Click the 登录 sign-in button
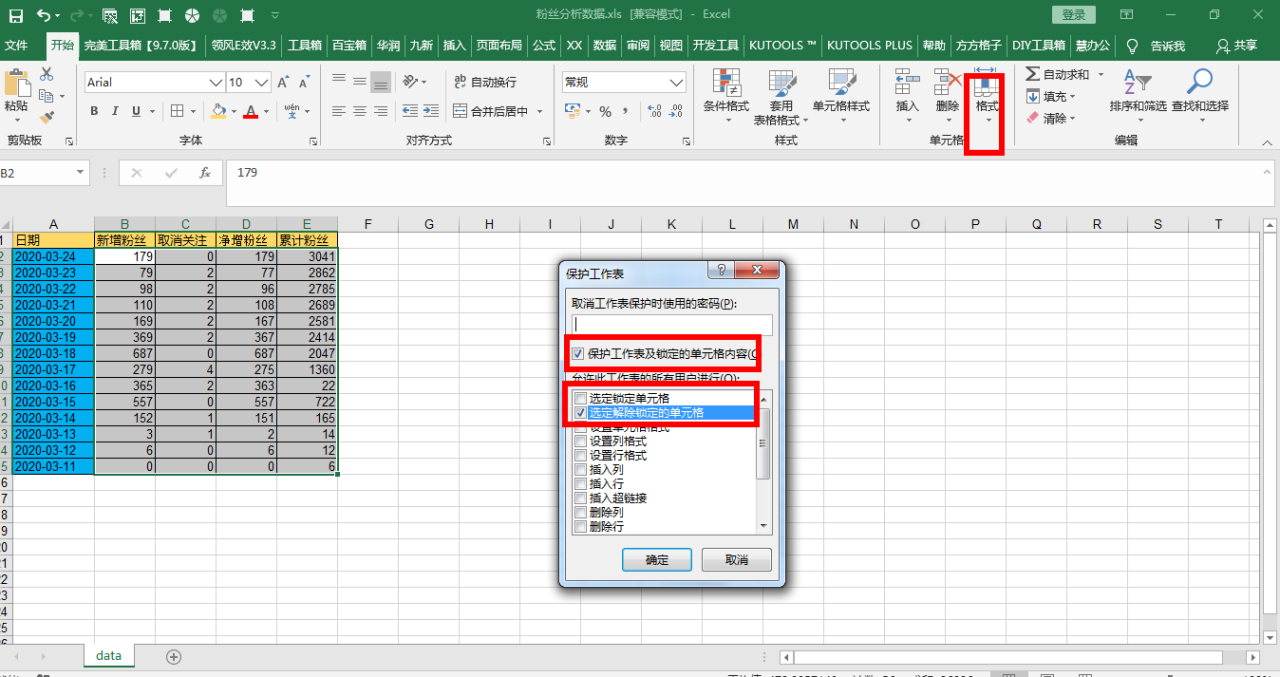The height and width of the screenshot is (677, 1280). (x=1073, y=15)
